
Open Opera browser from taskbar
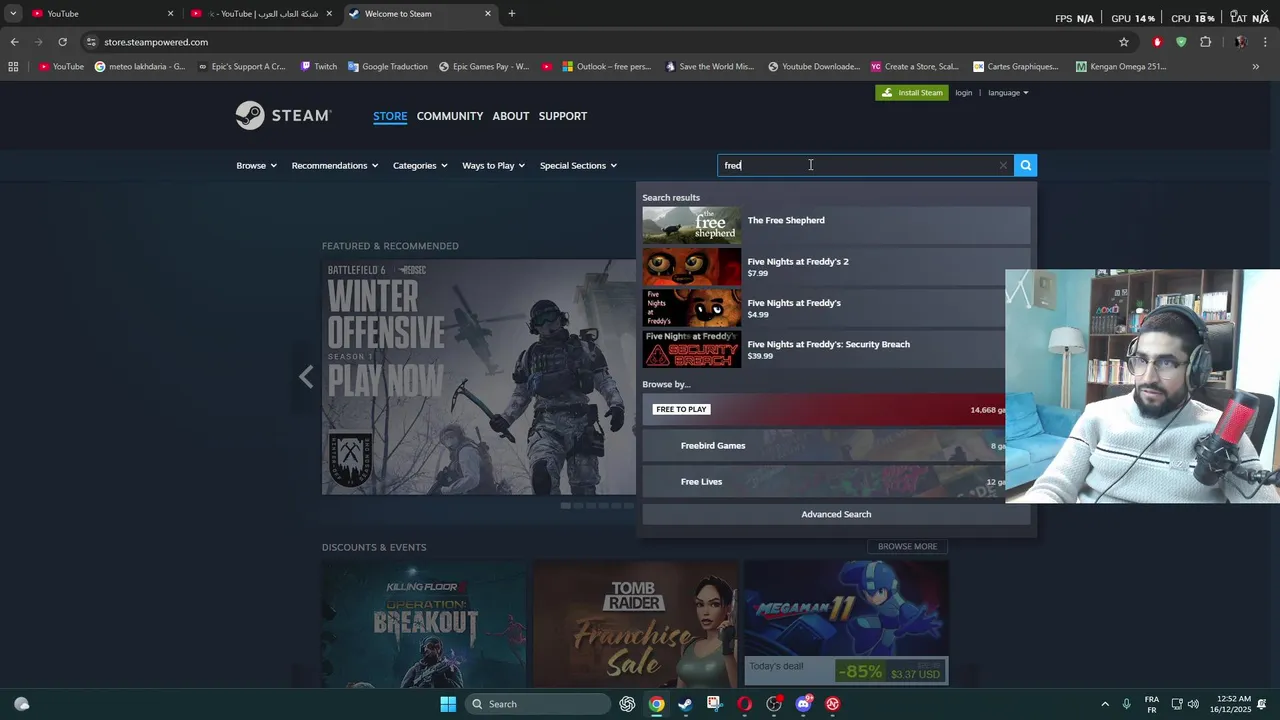pyautogui.click(x=744, y=704)
